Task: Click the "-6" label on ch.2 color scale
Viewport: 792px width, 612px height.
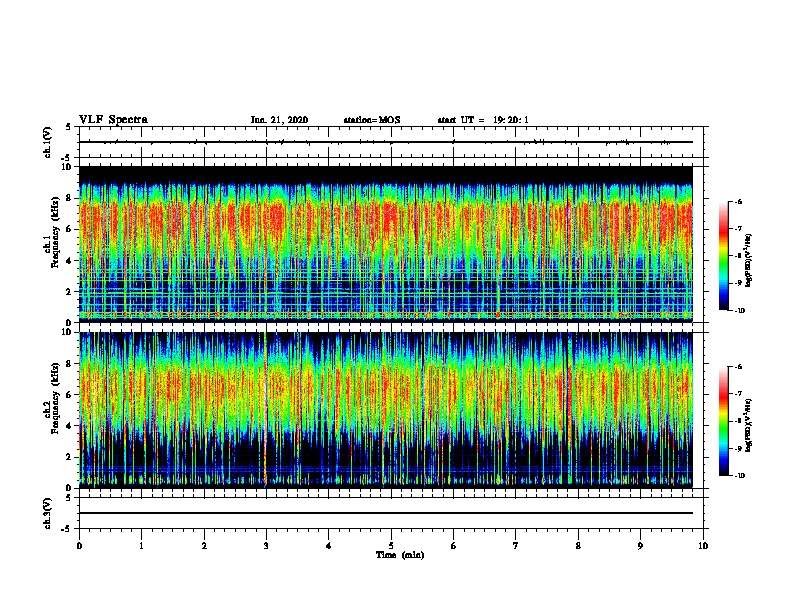Action: pos(738,367)
